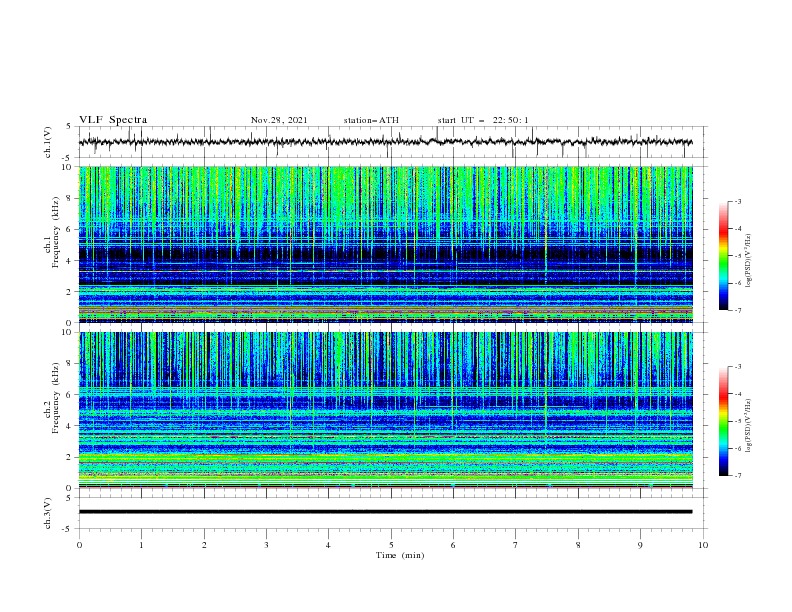The image size is (792, 612).
Task: Click the "-7" label on ch.1 color bar
Action: 738,310
